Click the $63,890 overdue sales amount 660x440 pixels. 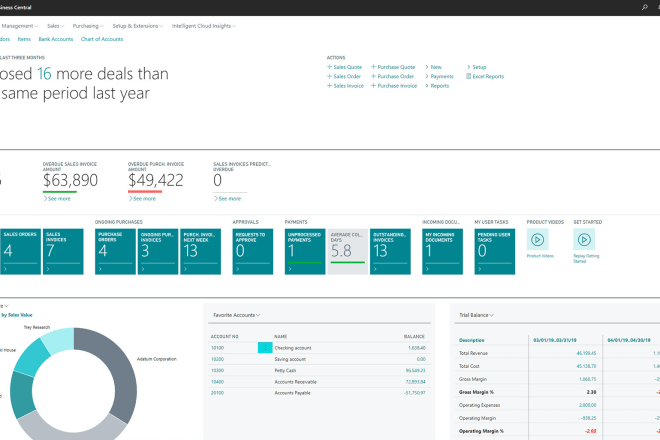coord(70,181)
